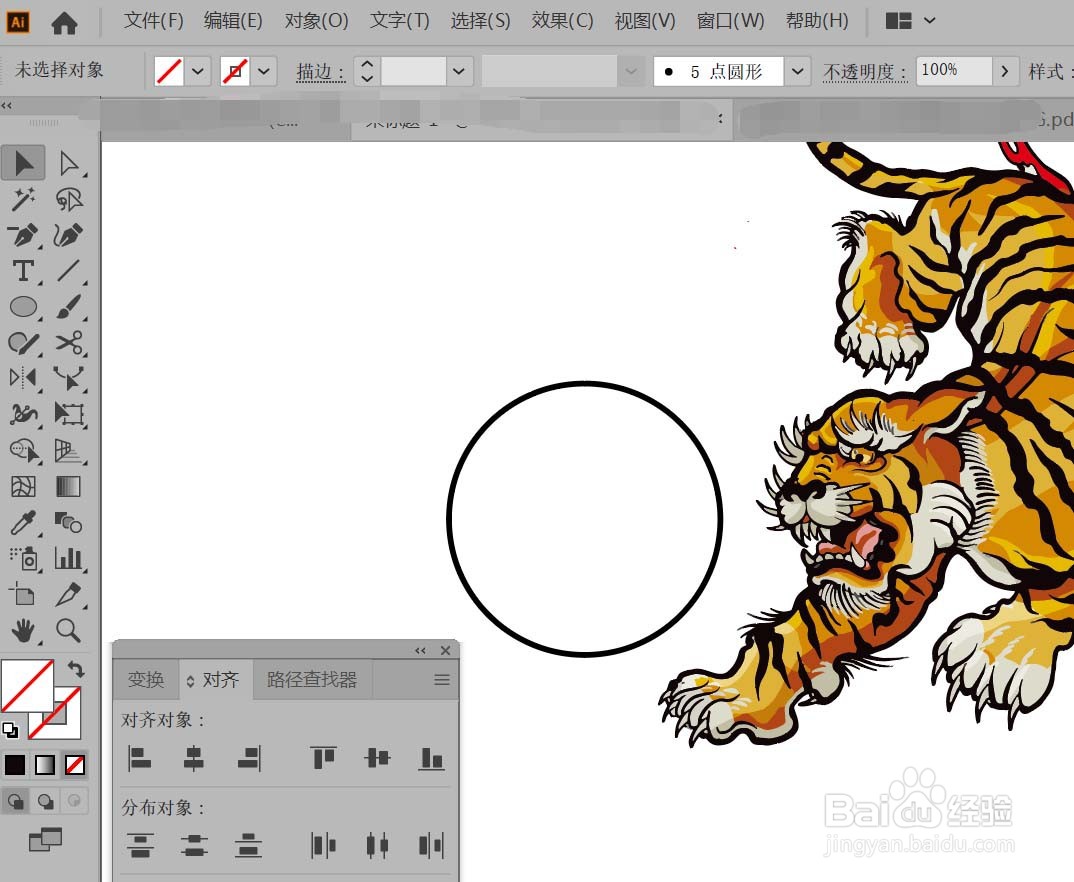This screenshot has width=1074, height=882.
Task: Open the 对象(O) menu
Action: click(316, 21)
